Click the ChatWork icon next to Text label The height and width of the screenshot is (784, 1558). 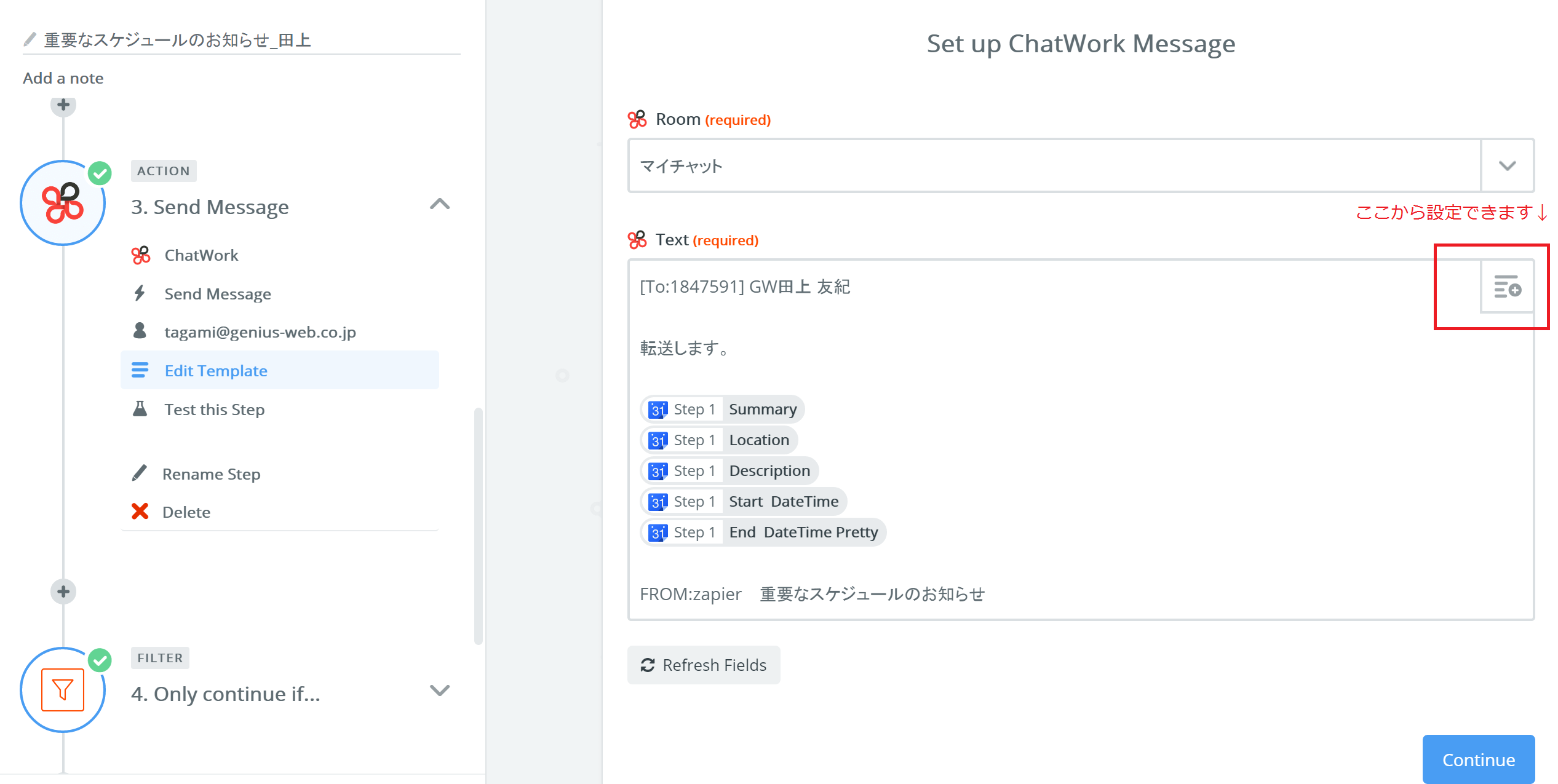click(637, 240)
